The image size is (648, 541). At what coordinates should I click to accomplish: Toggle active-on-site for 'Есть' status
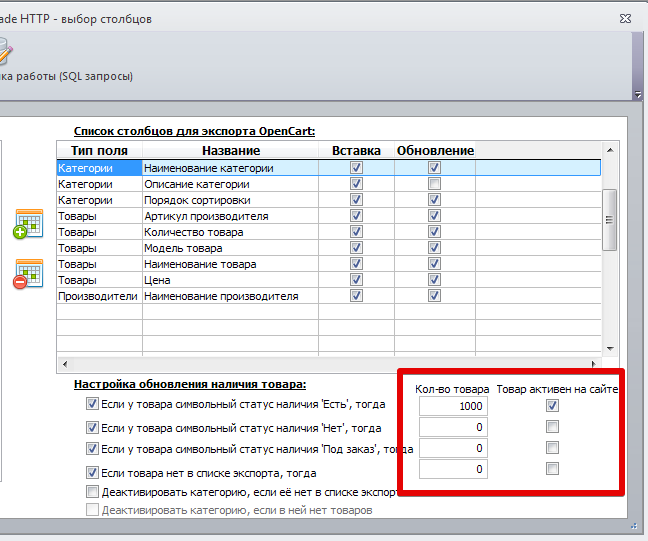click(x=552, y=405)
